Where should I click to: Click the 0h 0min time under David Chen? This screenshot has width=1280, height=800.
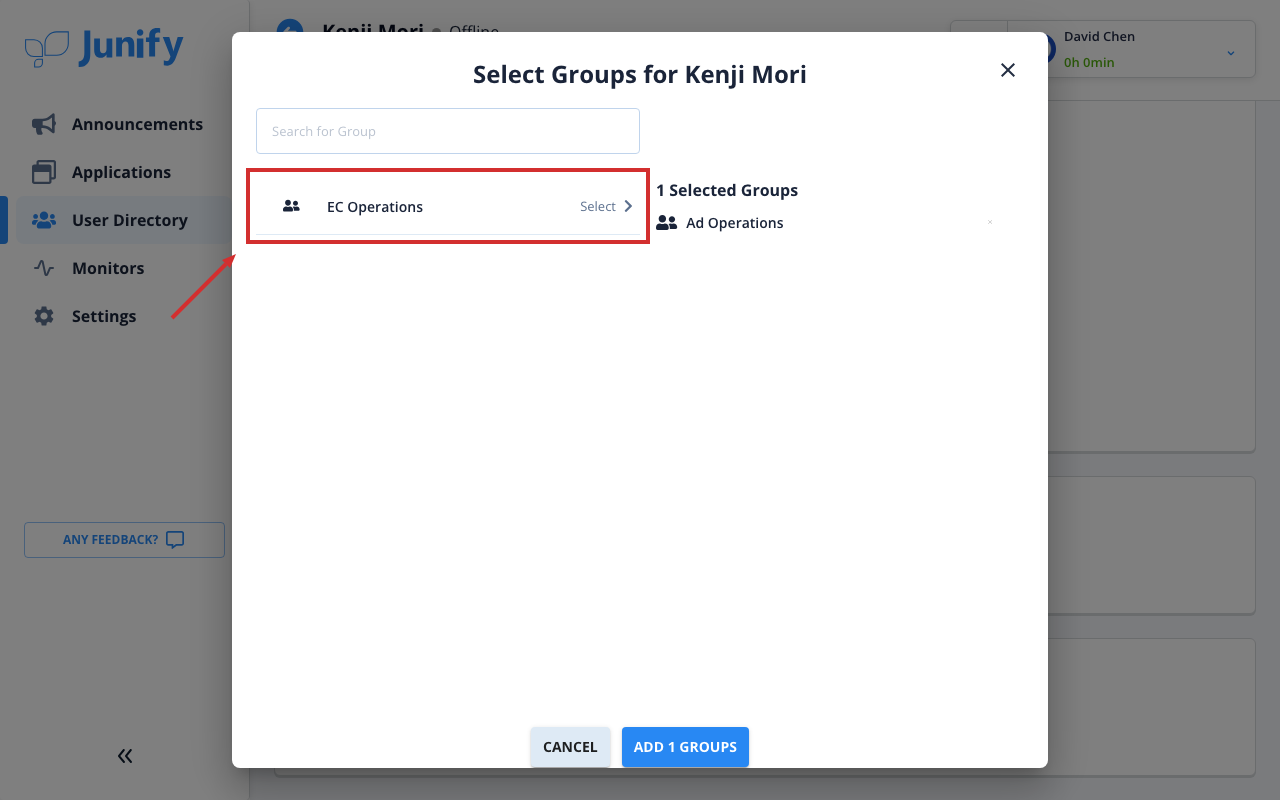[1089, 62]
